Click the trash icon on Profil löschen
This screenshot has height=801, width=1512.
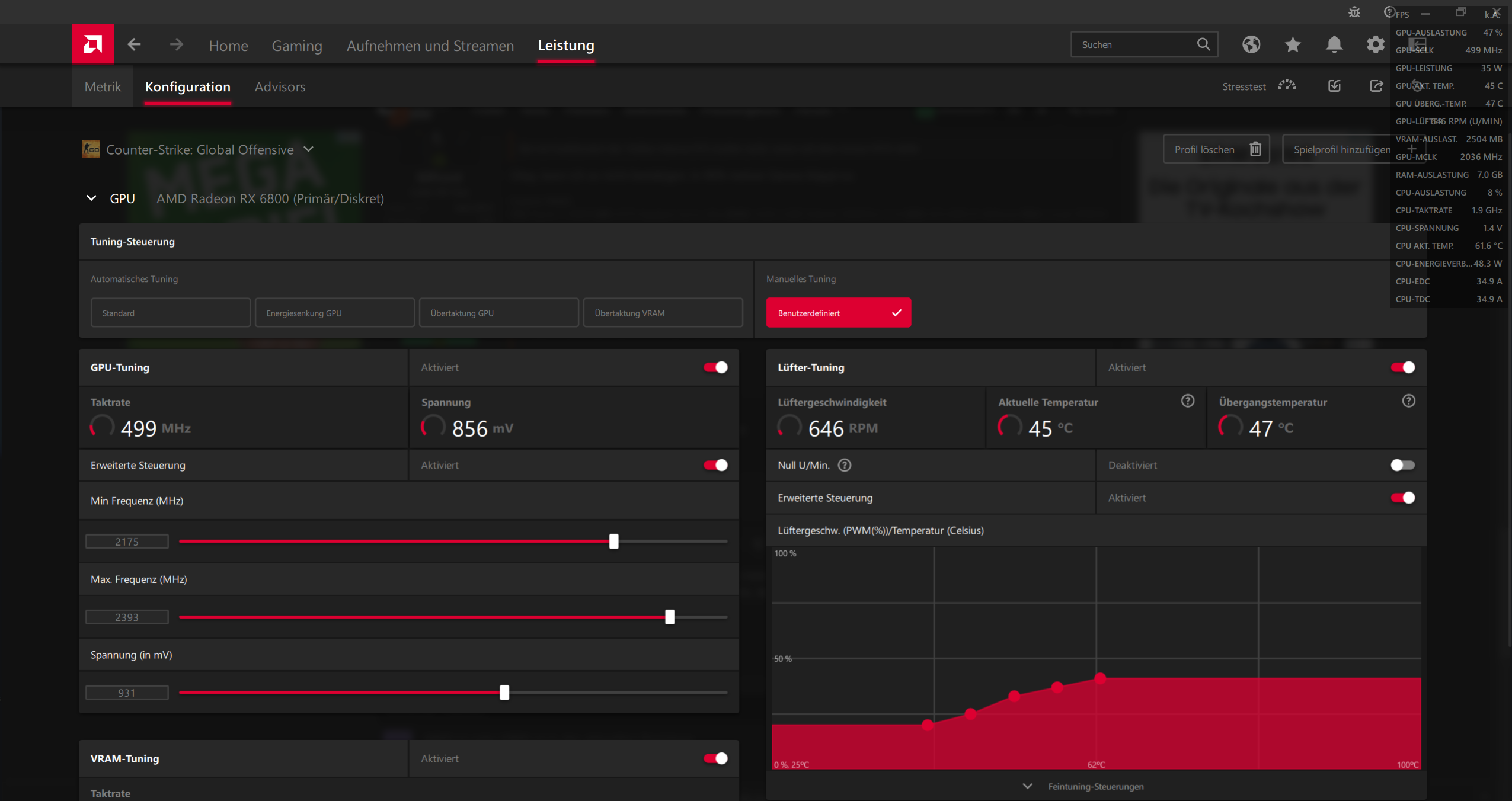pyautogui.click(x=1255, y=149)
